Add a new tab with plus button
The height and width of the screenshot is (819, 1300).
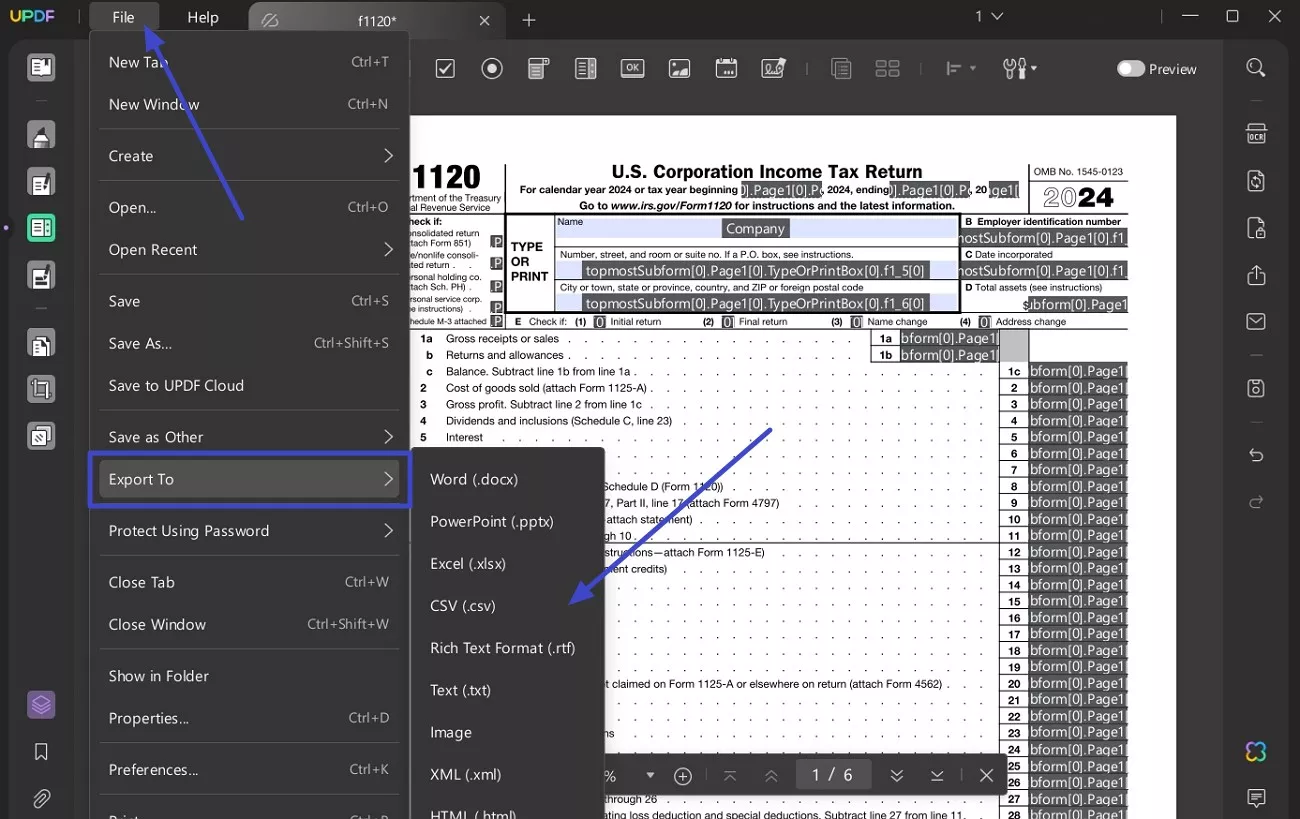pyautogui.click(x=529, y=20)
